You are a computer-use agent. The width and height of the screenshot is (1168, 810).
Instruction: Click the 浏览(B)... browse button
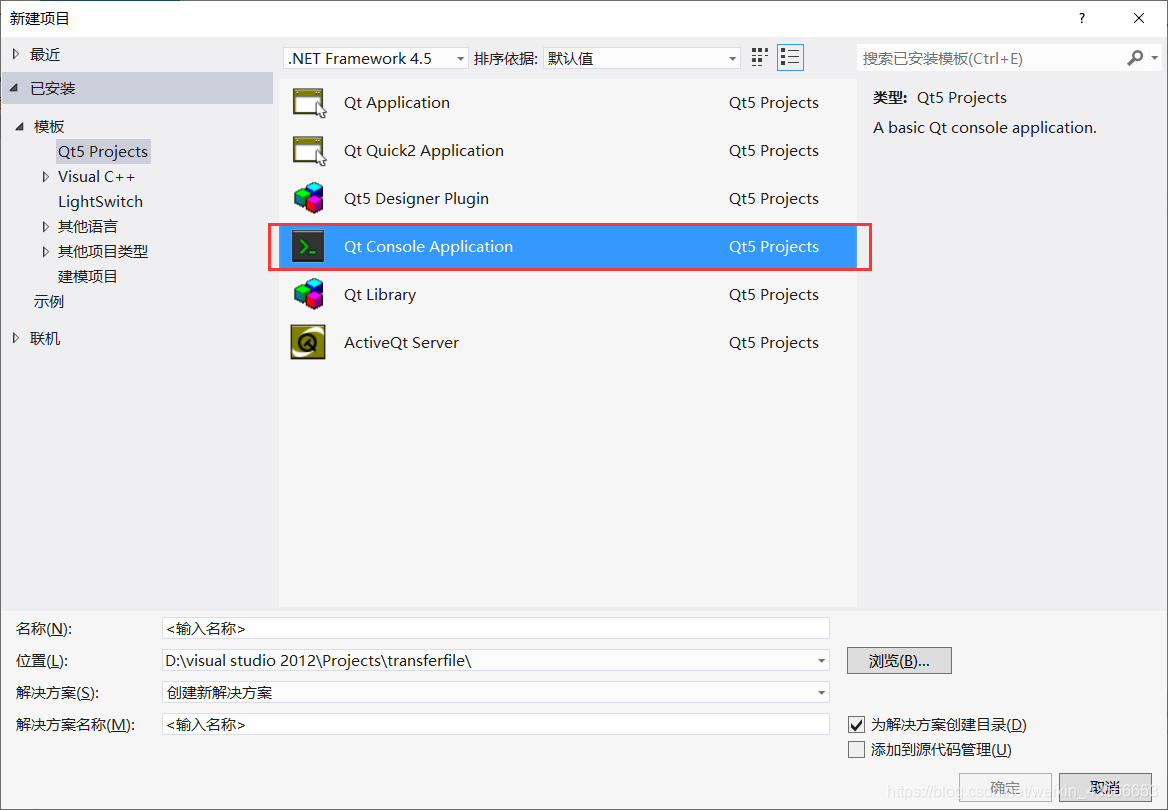coord(899,661)
